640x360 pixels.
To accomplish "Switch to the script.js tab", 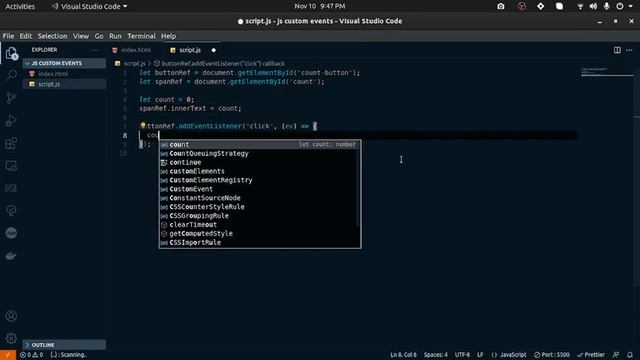I will (x=190, y=50).
